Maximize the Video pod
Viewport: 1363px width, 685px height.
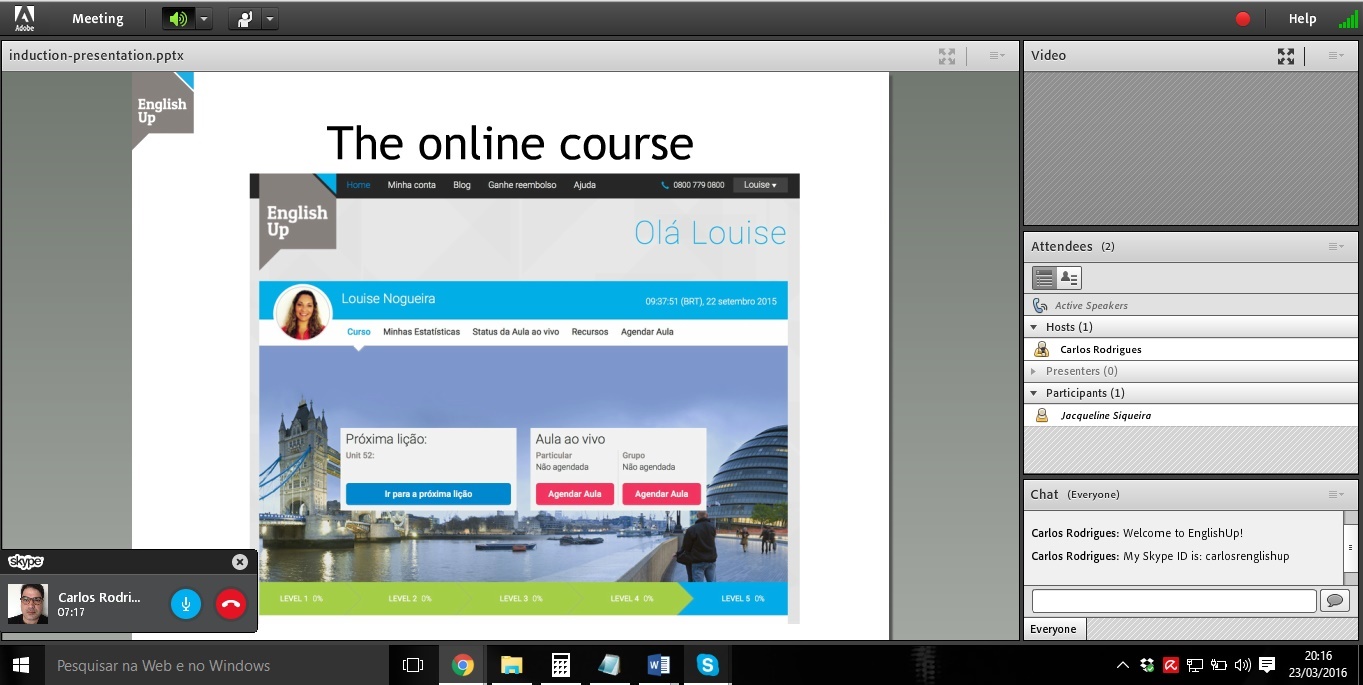click(x=1286, y=56)
